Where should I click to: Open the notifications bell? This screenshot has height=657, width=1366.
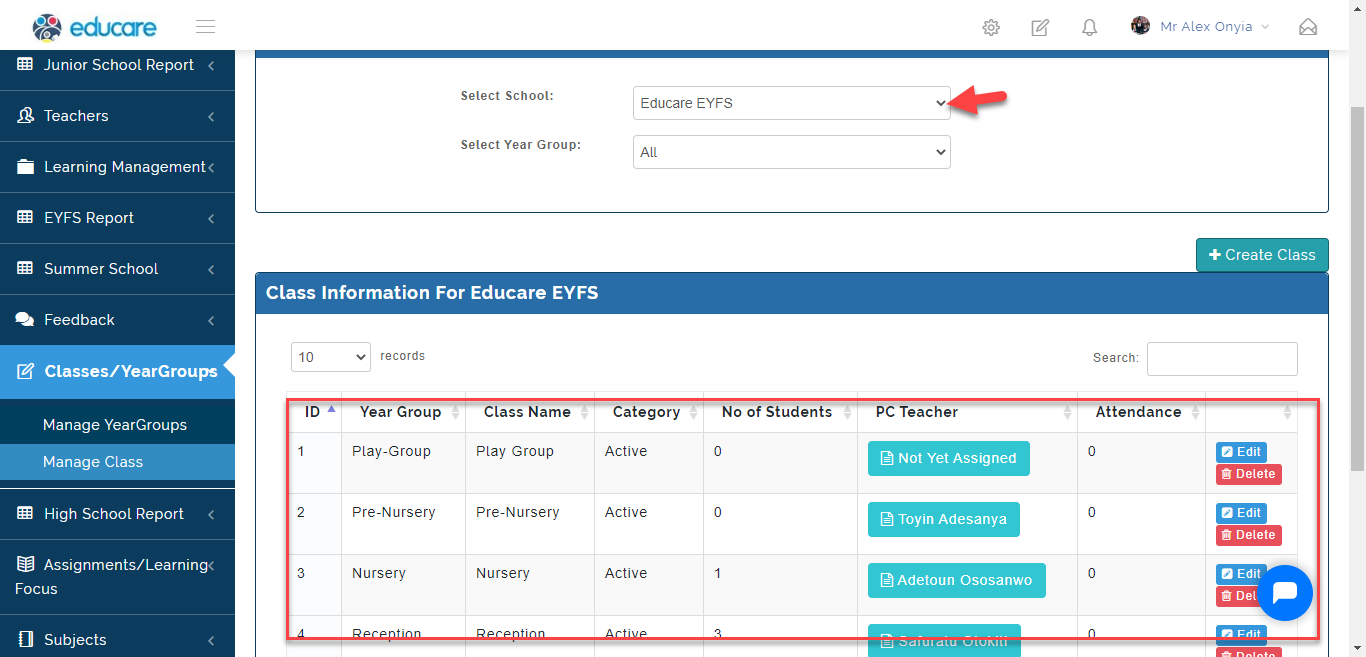coord(1090,27)
